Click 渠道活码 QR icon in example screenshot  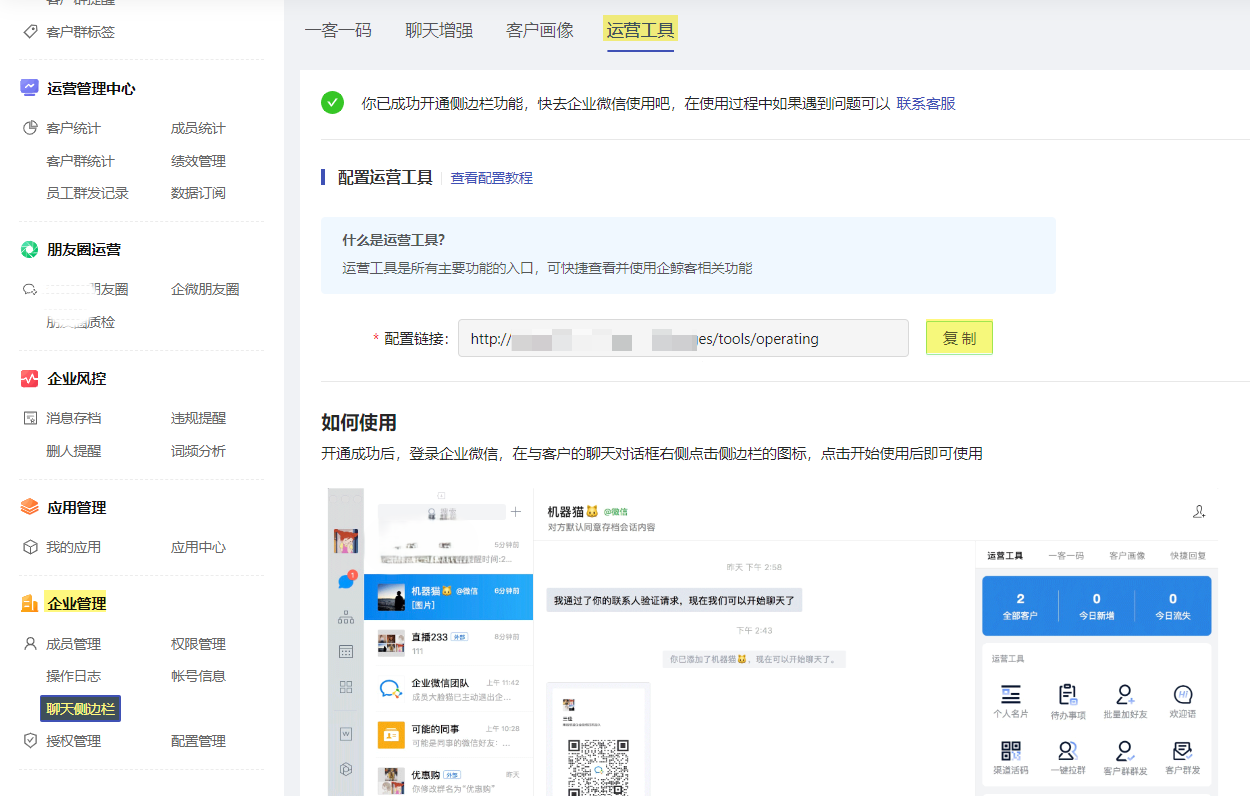pyautogui.click(x=1010, y=751)
